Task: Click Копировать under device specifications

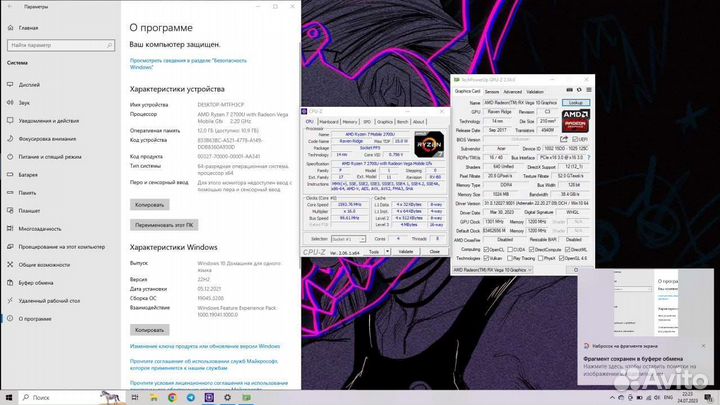Action: pyautogui.click(x=150, y=205)
